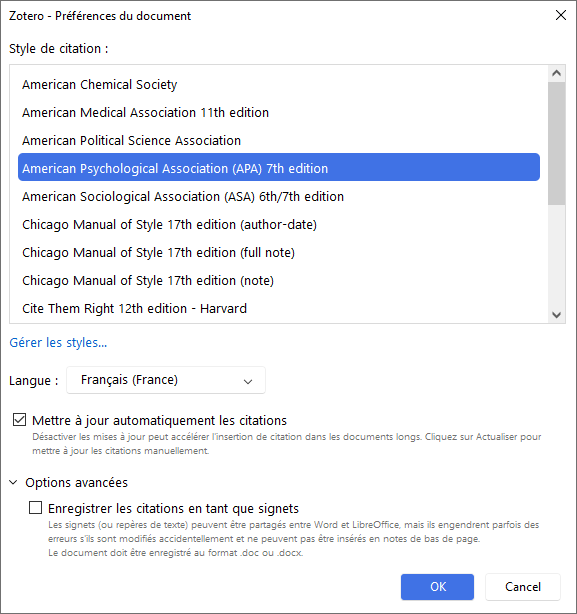Open the Langue dropdown menu
This screenshot has width=577, height=614.
point(166,380)
